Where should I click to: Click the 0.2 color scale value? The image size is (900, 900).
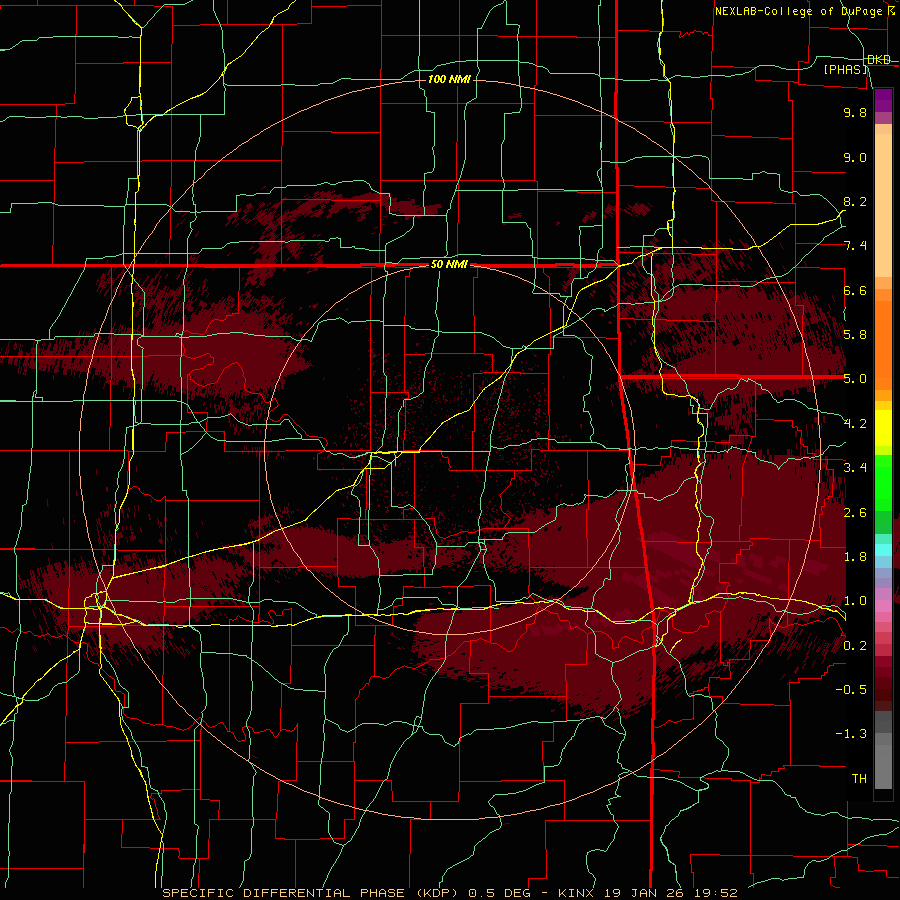pyautogui.click(x=855, y=646)
